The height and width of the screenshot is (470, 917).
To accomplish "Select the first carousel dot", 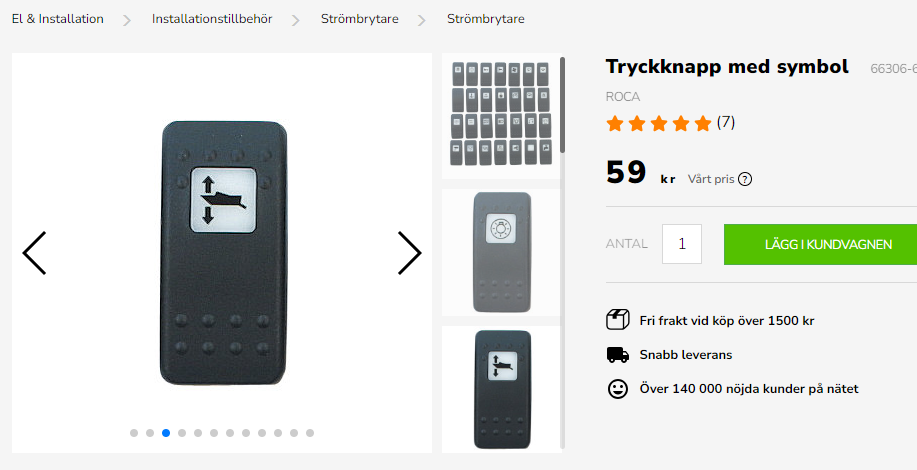I will (134, 433).
